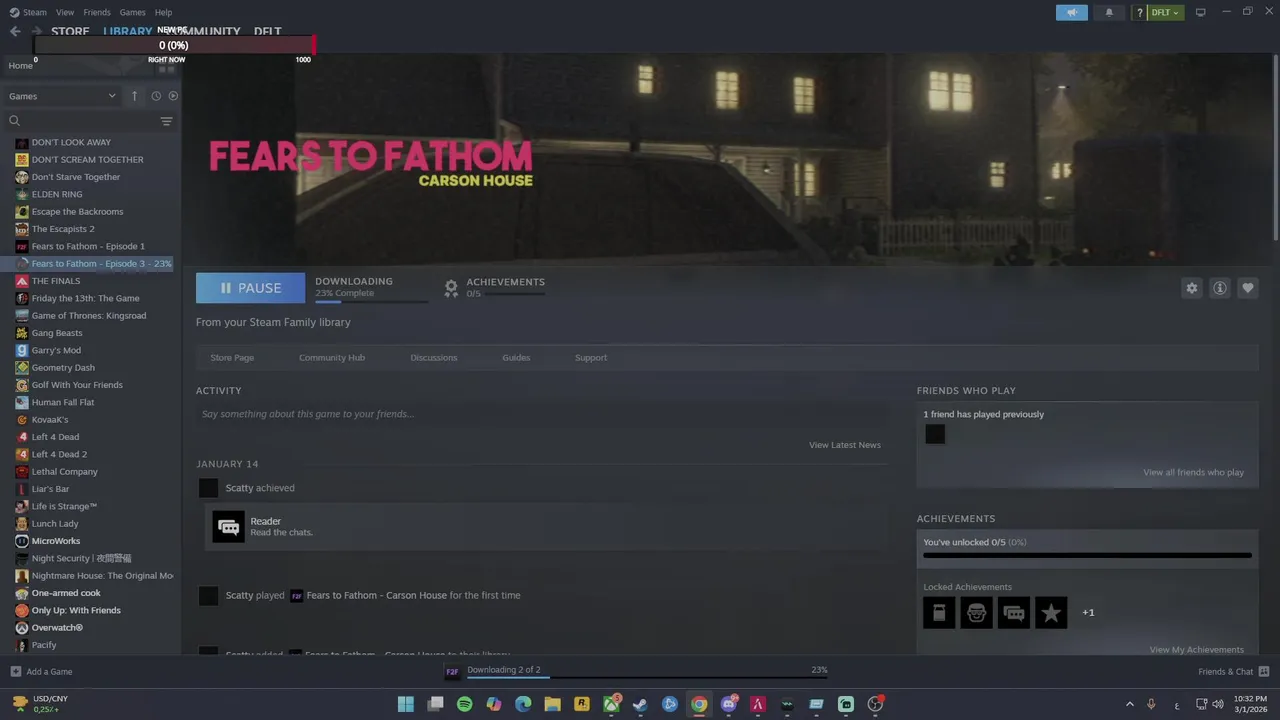Click the achievements progress bar
The height and width of the screenshot is (720, 1280).
tap(1087, 555)
